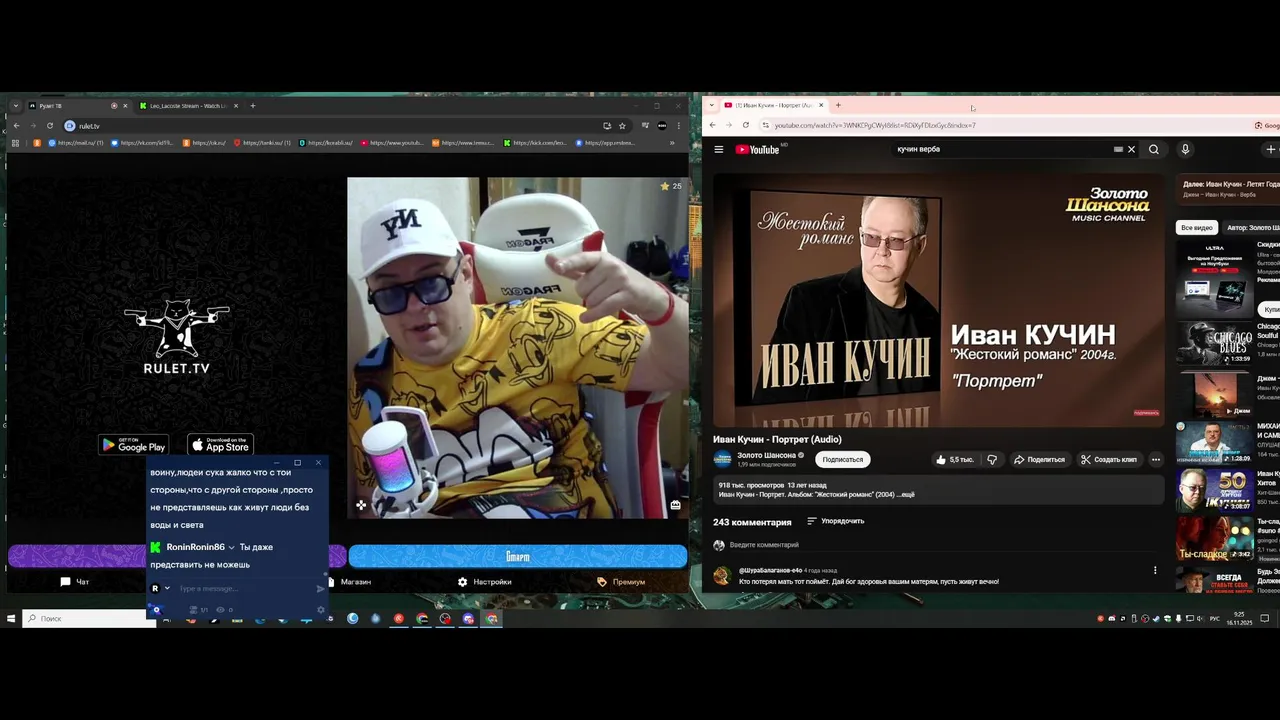Click the move arrows icon on webcam video
The height and width of the screenshot is (720, 1280).
tap(361, 505)
